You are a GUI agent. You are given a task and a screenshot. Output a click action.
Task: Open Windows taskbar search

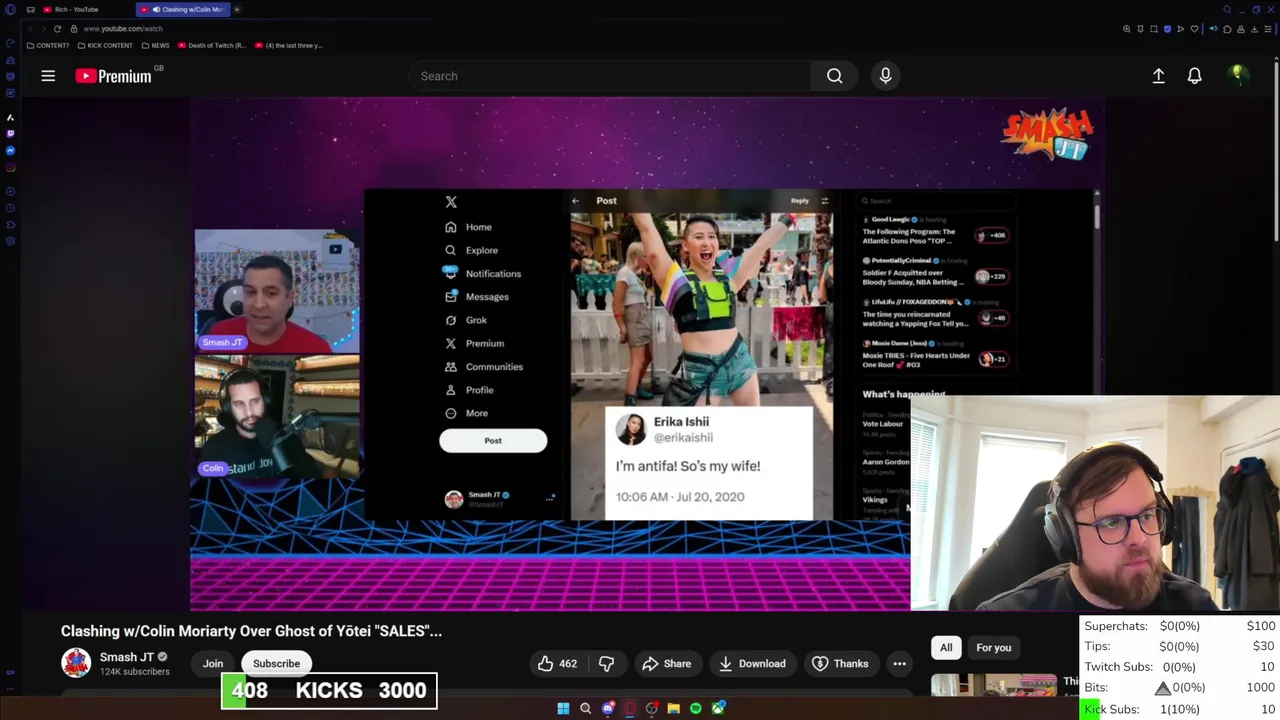pos(585,708)
